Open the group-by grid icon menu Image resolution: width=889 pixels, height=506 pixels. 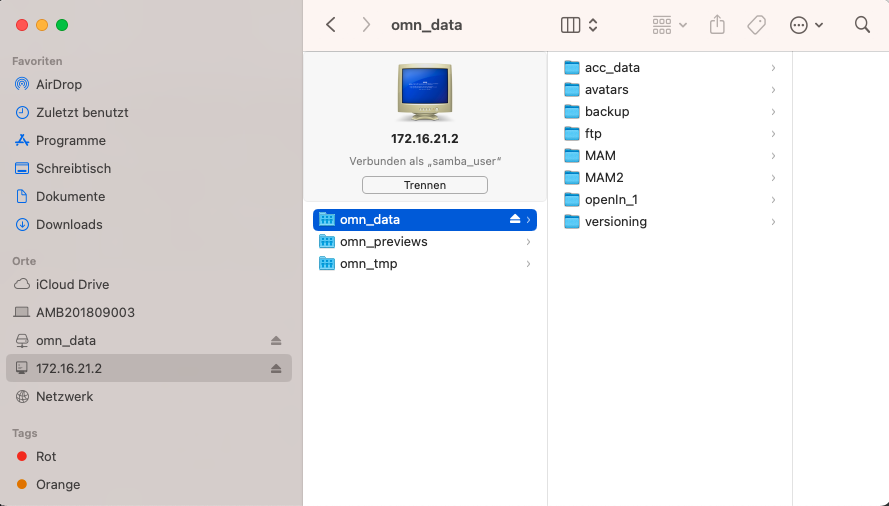(x=669, y=25)
